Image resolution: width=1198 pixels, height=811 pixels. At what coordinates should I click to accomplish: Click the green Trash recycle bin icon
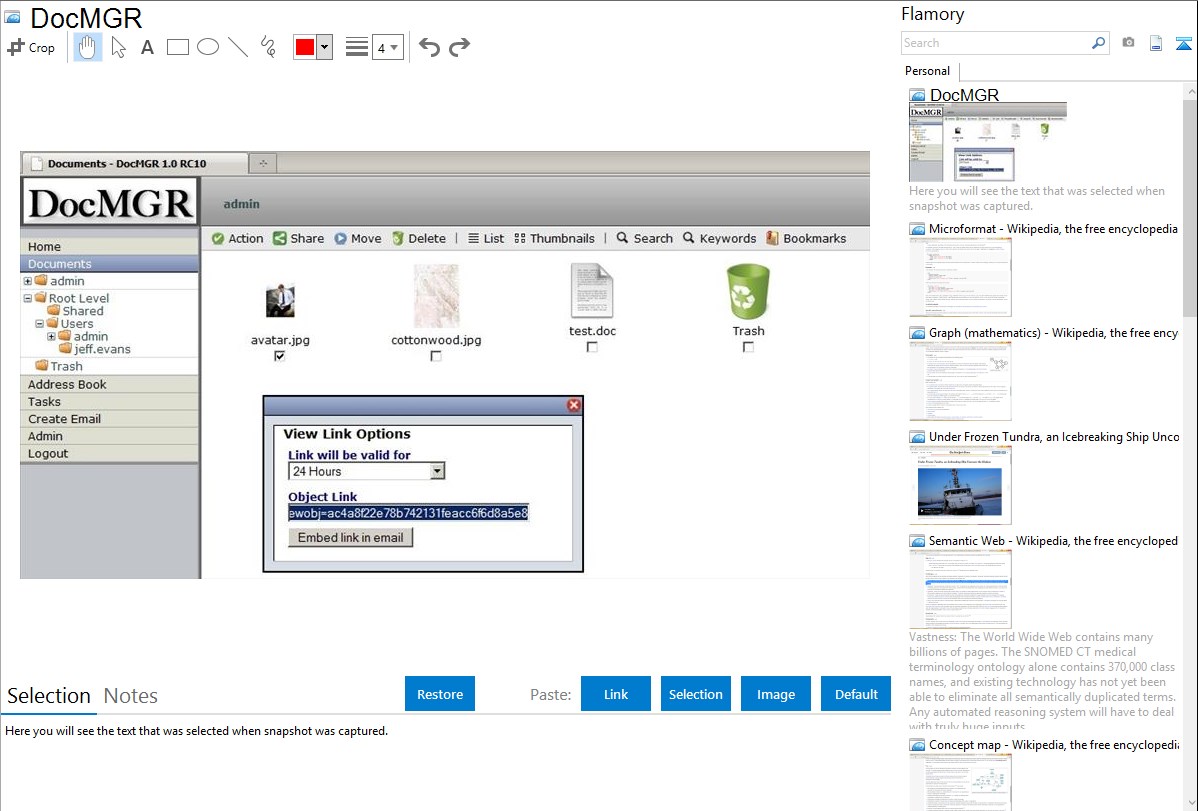click(x=748, y=291)
